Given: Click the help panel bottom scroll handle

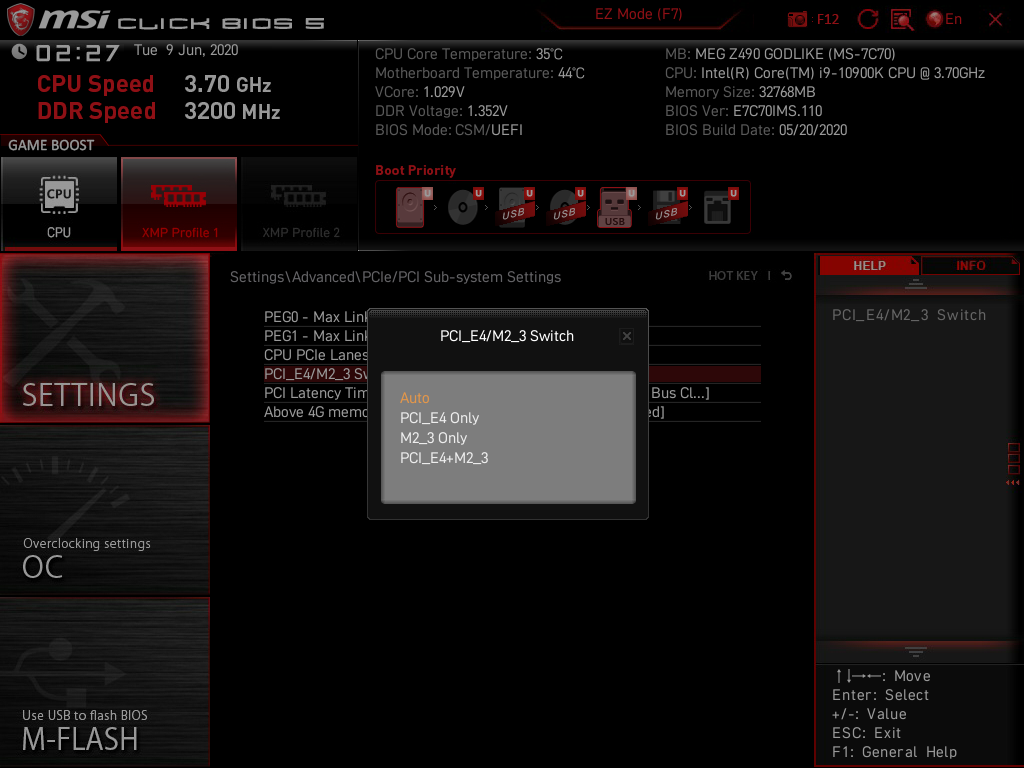Looking at the screenshot, I should [x=916, y=651].
